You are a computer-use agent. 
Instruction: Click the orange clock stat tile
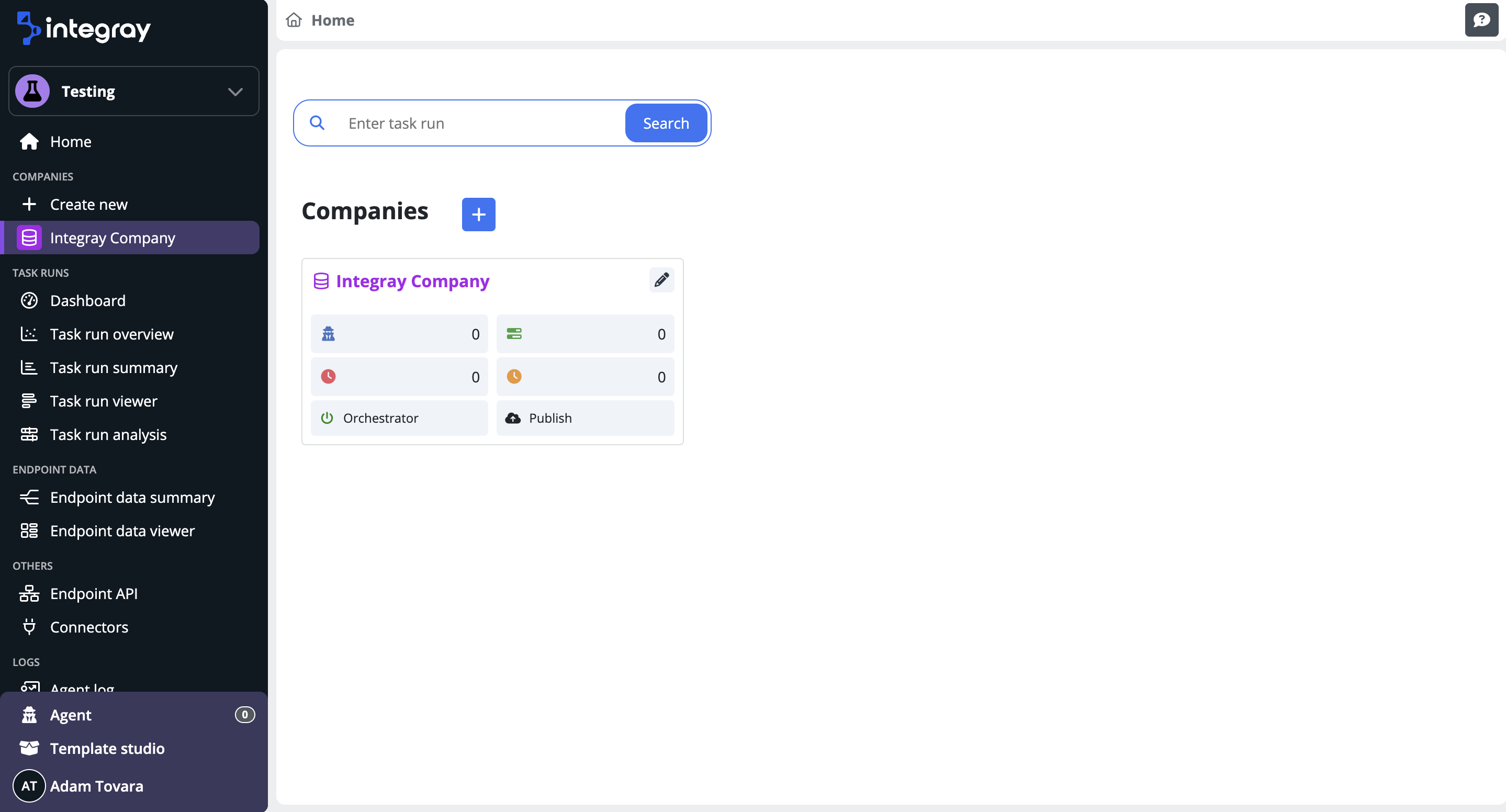click(x=585, y=377)
